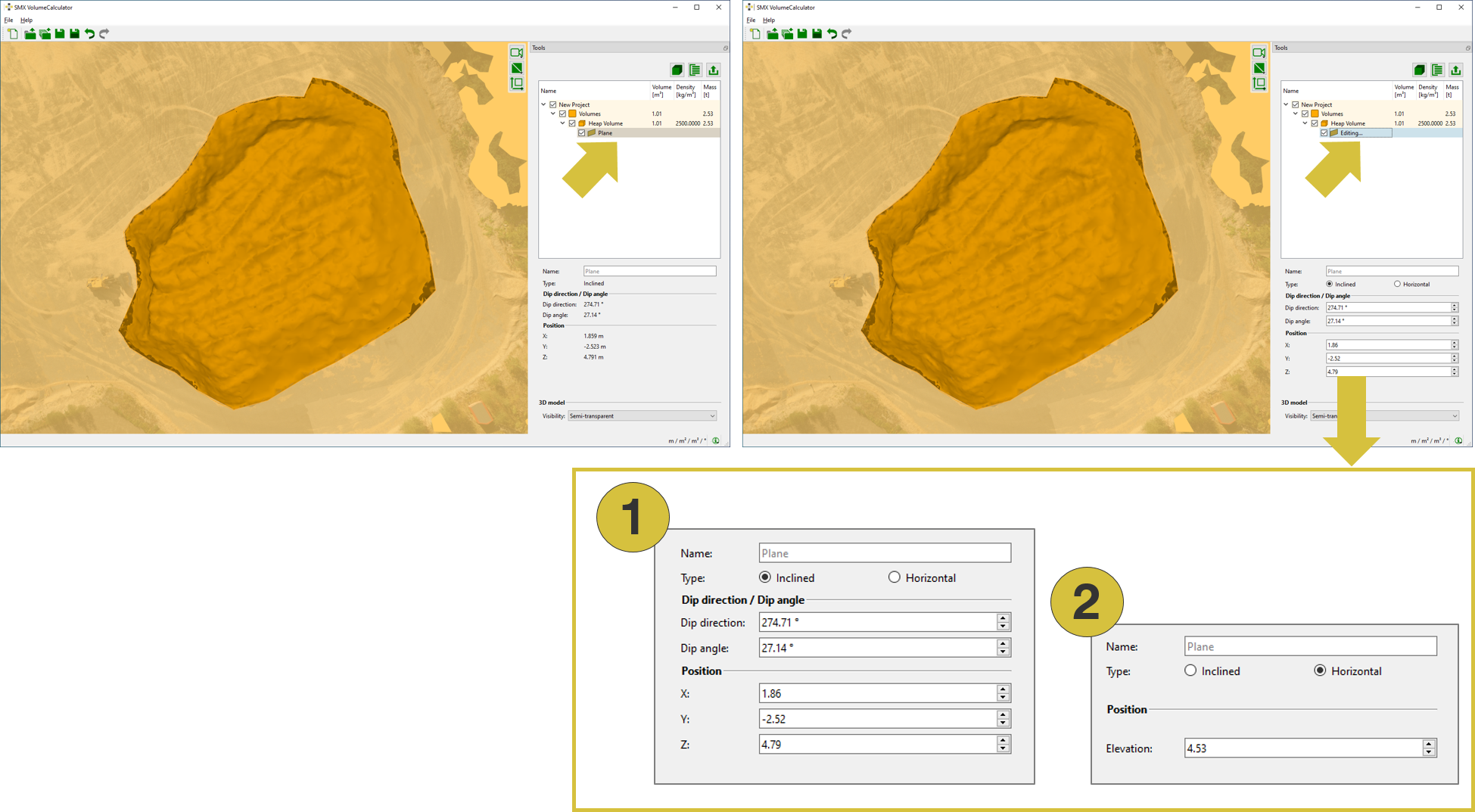Open Visibility dropdown arrow in right window
Screen dimensions: 1475x812
(1454, 415)
